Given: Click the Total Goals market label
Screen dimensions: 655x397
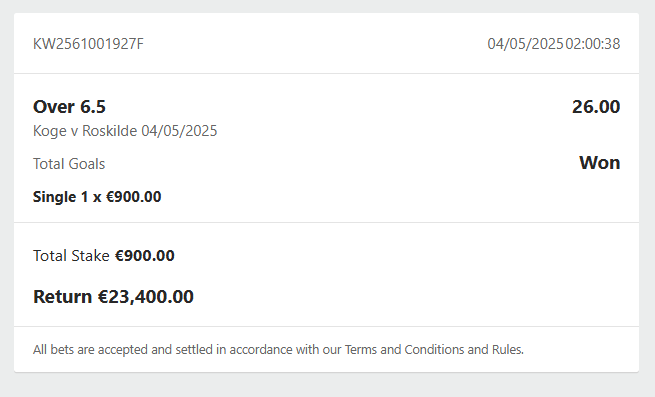Looking at the screenshot, I should (69, 164).
